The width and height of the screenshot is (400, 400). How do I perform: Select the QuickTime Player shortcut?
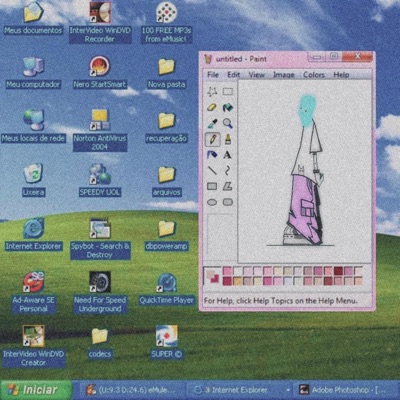click(x=166, y=289)
